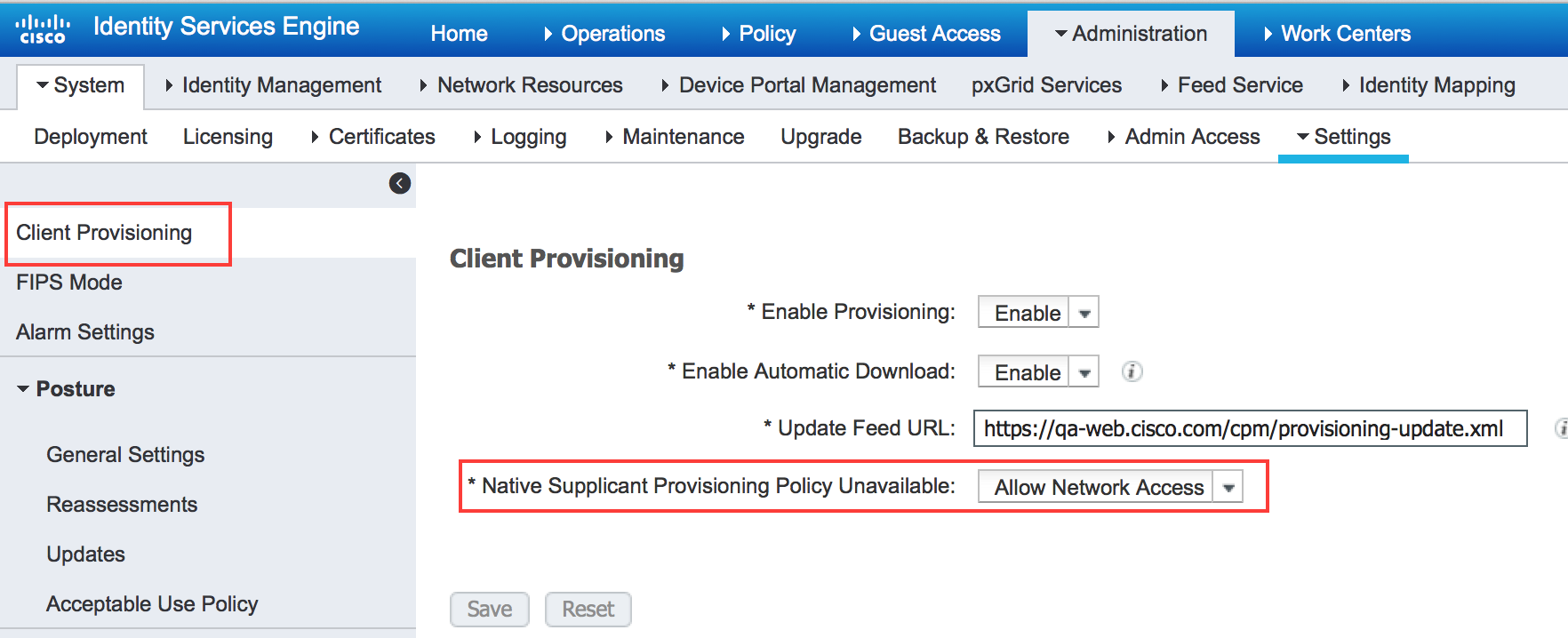
Task: Click the Update Feed URL field
Action: [x=1251, y=428]
